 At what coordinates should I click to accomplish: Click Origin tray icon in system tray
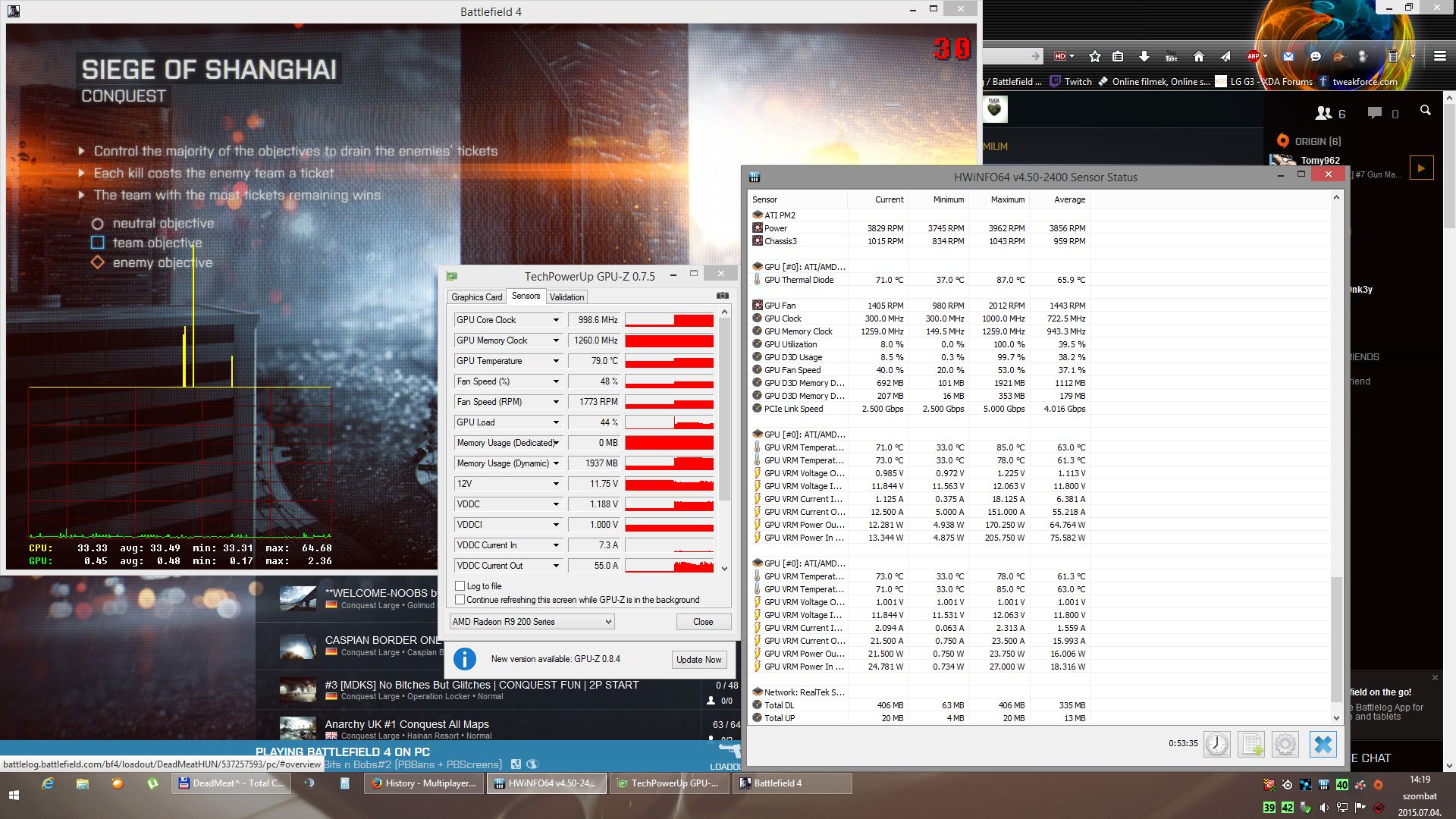click(x=1378, y=785)
